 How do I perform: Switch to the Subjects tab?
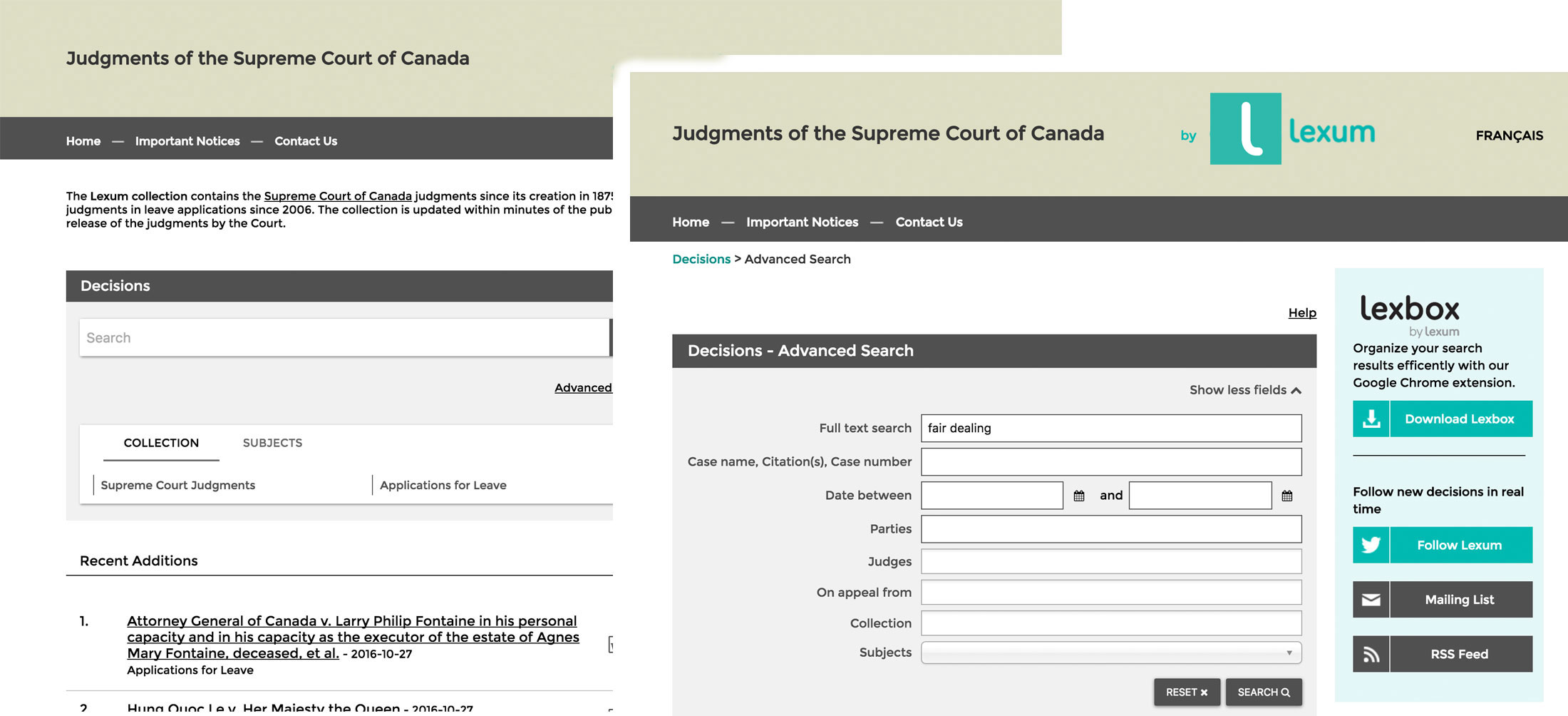click(272, 443)
